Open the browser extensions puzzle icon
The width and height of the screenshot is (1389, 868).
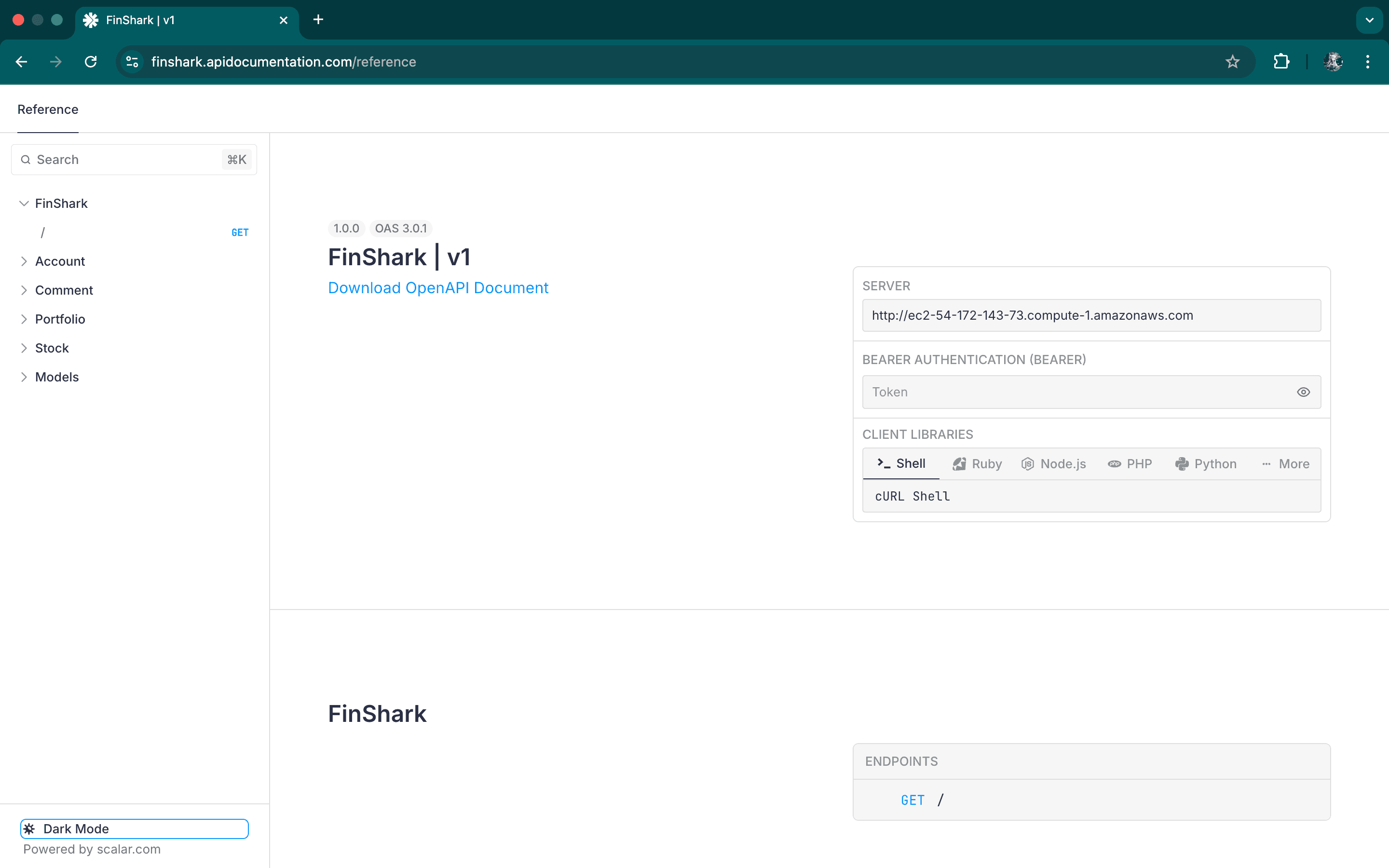[x=1281, y=62]
